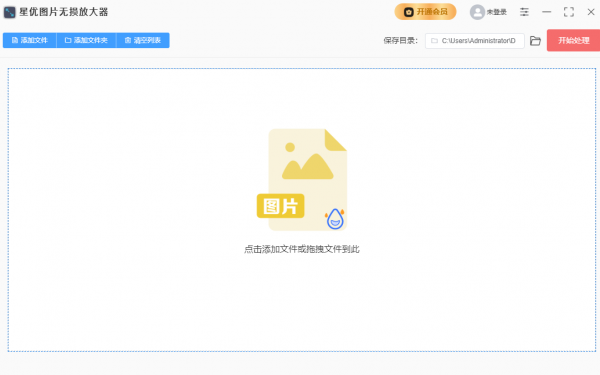Viewport: 600px width, 375px height.
Task: Open membership via 开通会员 button
Action: pos(426,12)
